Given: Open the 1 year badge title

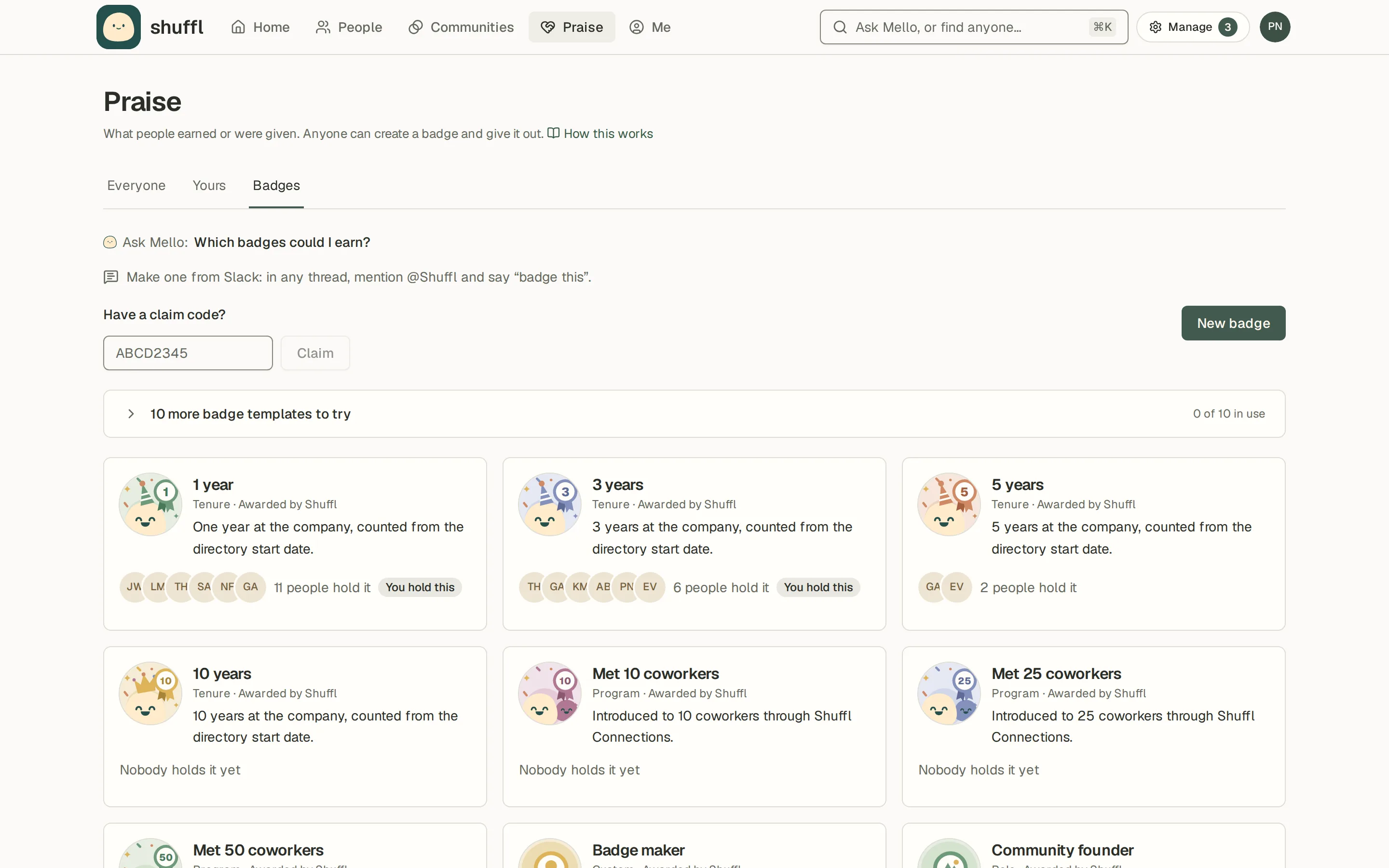Looking at the screenshot, I should coord(213,485).
